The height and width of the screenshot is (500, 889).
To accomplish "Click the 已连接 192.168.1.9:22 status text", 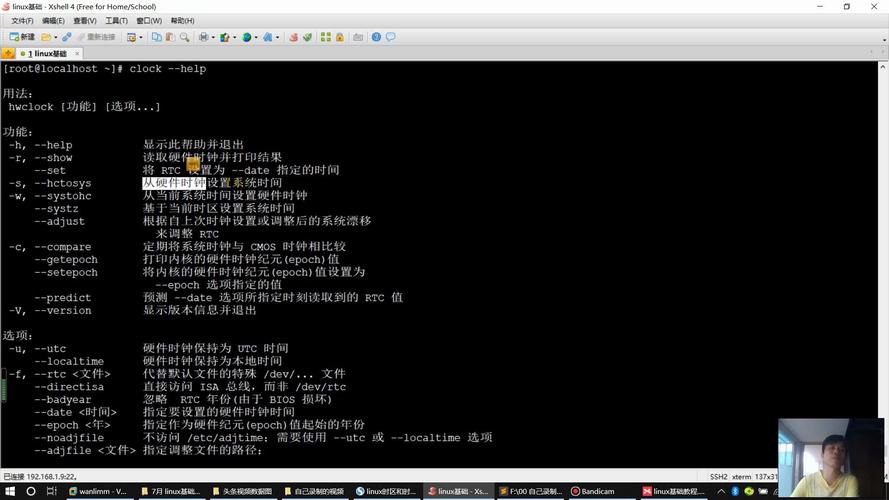I will 40,477.
